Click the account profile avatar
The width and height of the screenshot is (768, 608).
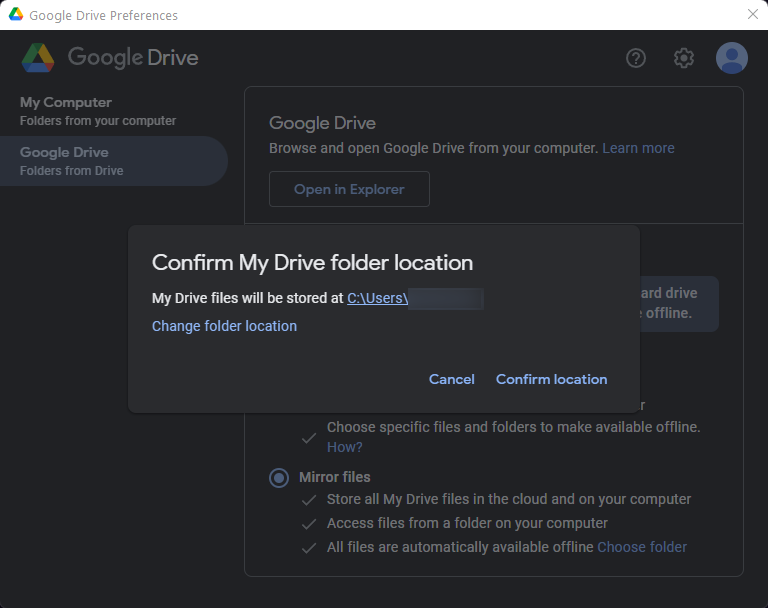coord(732,58)
